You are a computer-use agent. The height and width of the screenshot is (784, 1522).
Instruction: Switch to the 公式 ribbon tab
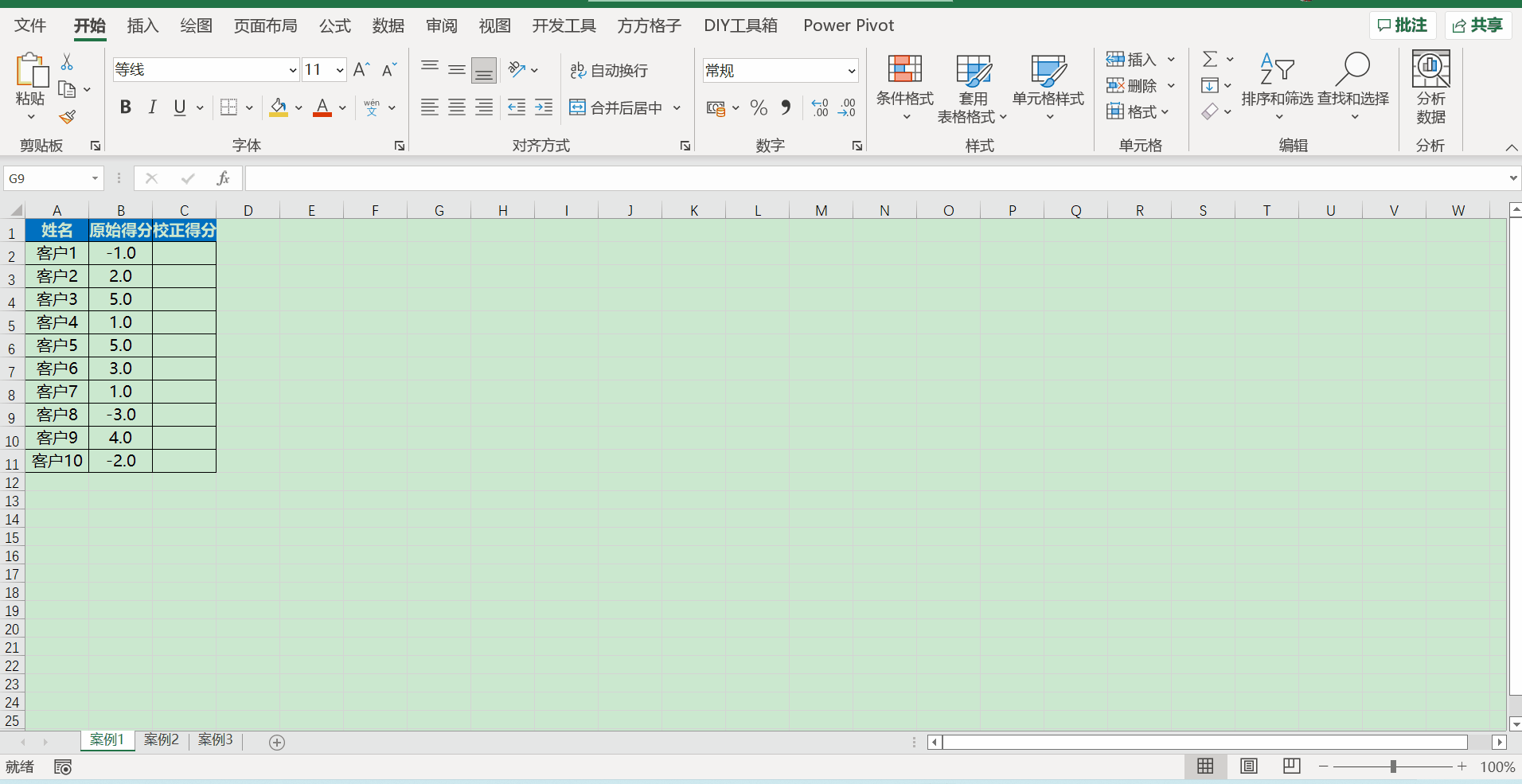point(334,25)
